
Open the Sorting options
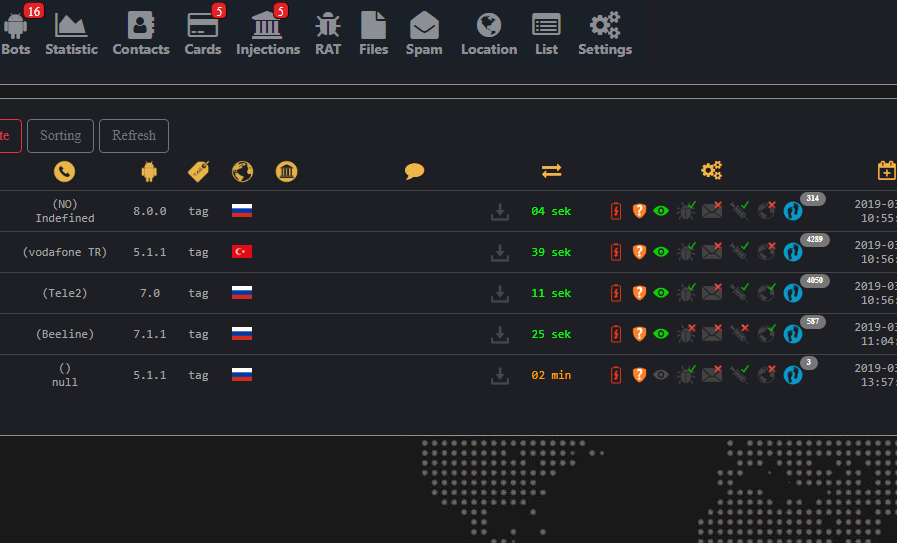click(61, 136)
